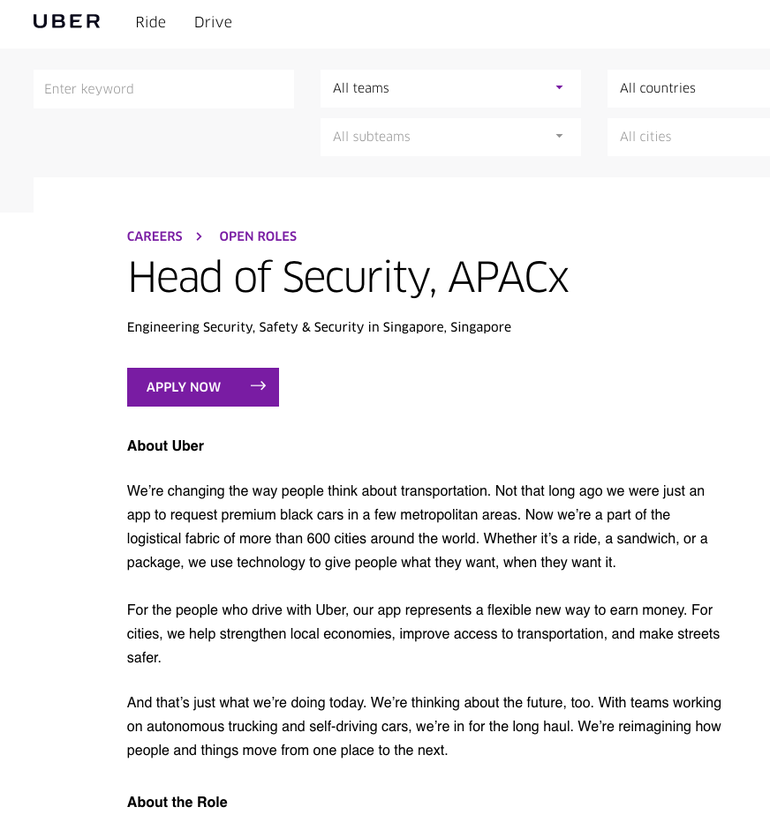Click the APPLY NOW button
The height and width of the screenshot is (837, 770).
point(203,387)
